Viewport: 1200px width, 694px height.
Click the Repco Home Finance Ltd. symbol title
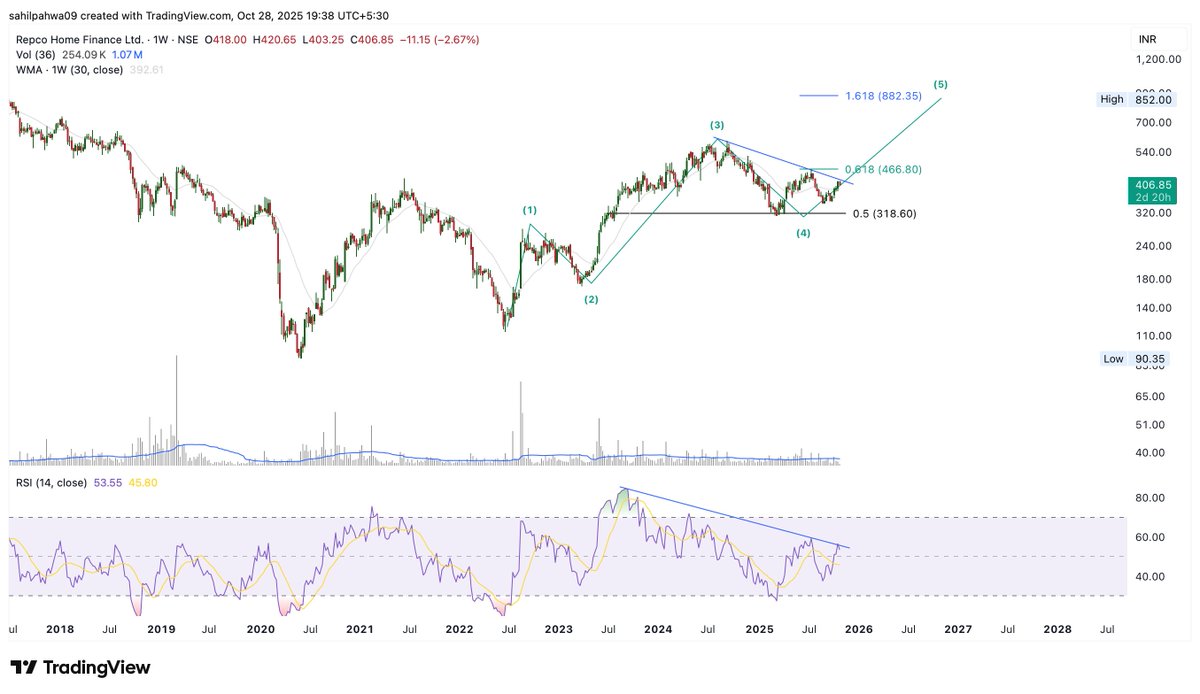coord(78,40)
